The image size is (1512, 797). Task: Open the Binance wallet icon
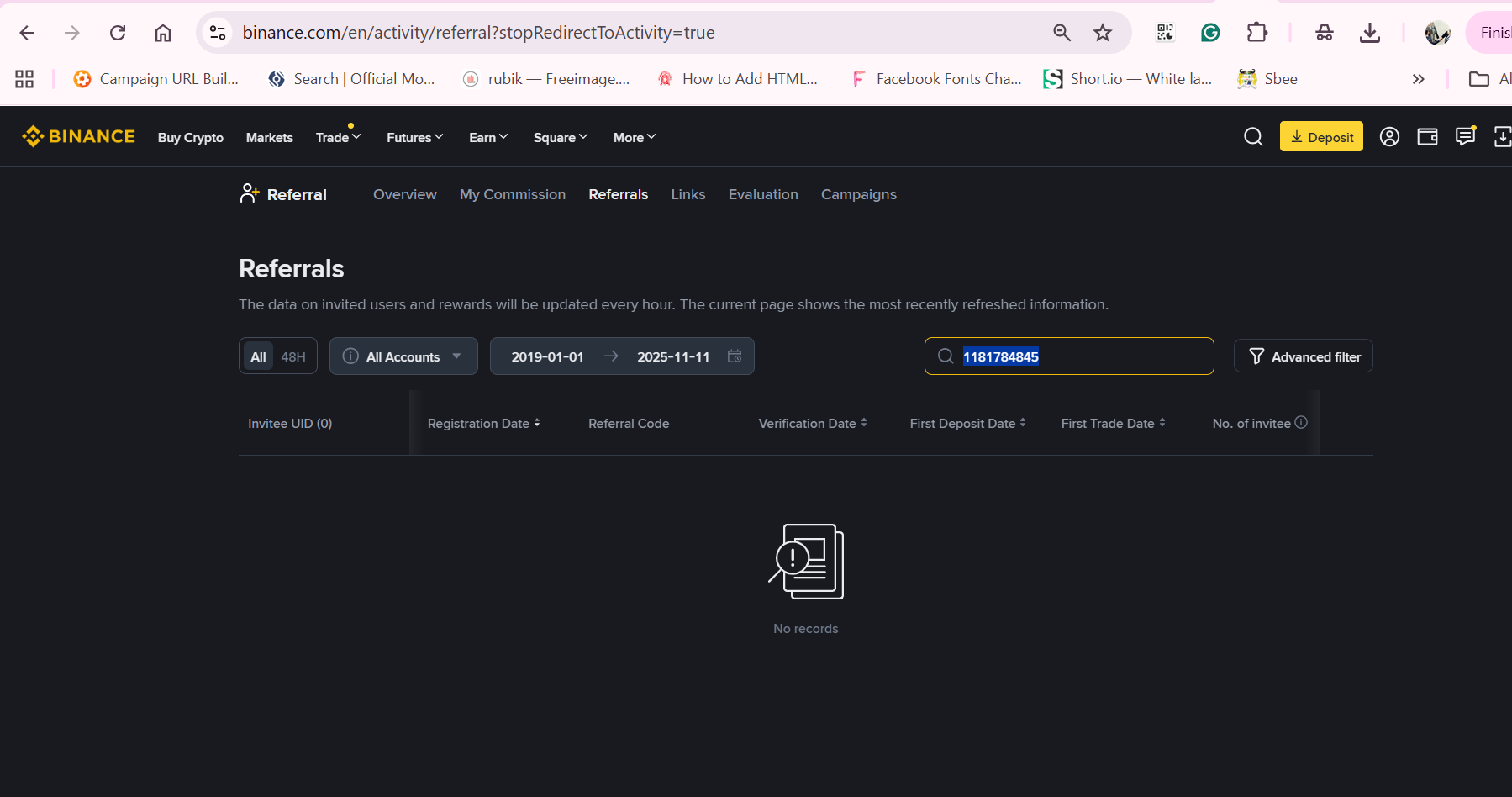coord(1427,137)
